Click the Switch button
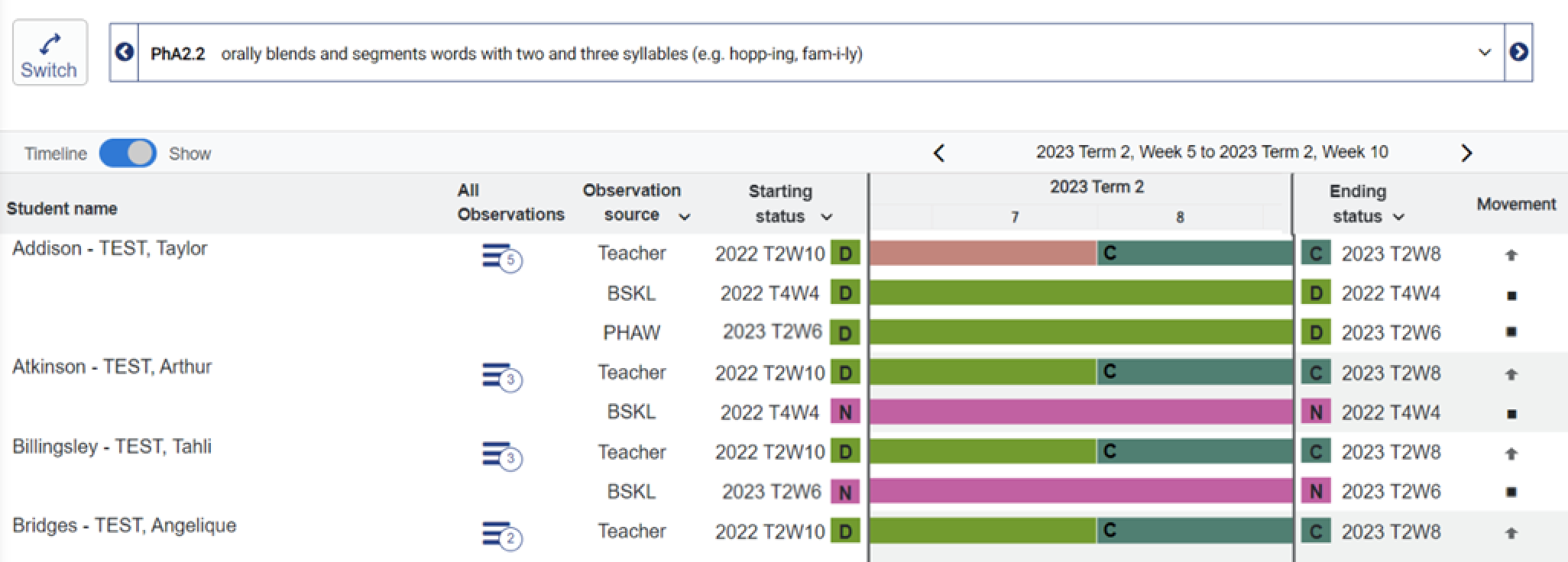This screenshot has width=1568, height=562. (50, 53)
